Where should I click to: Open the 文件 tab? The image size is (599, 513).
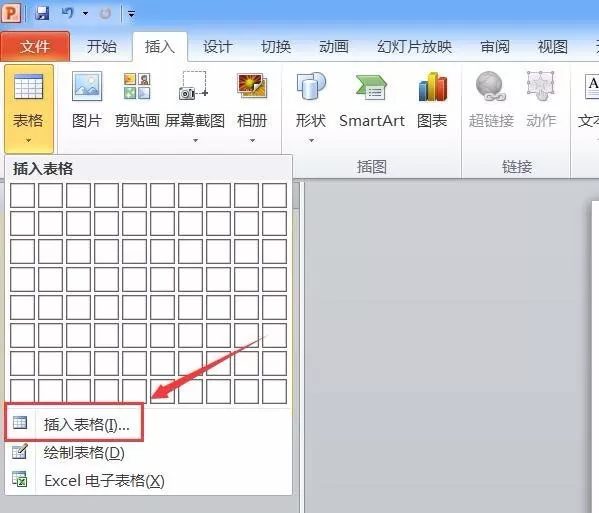tap(35, 47)
